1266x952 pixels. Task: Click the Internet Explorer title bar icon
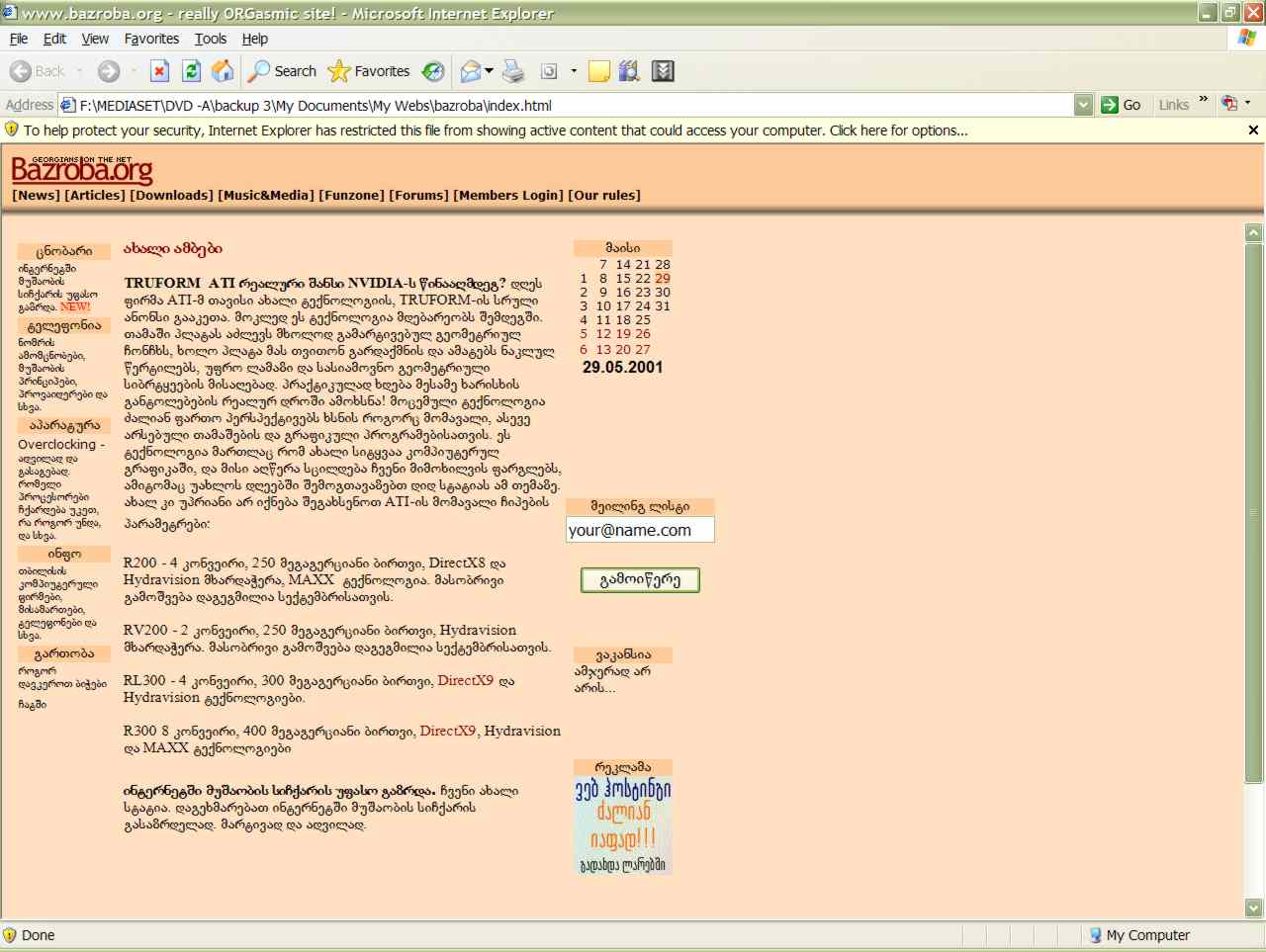(10, 13)
